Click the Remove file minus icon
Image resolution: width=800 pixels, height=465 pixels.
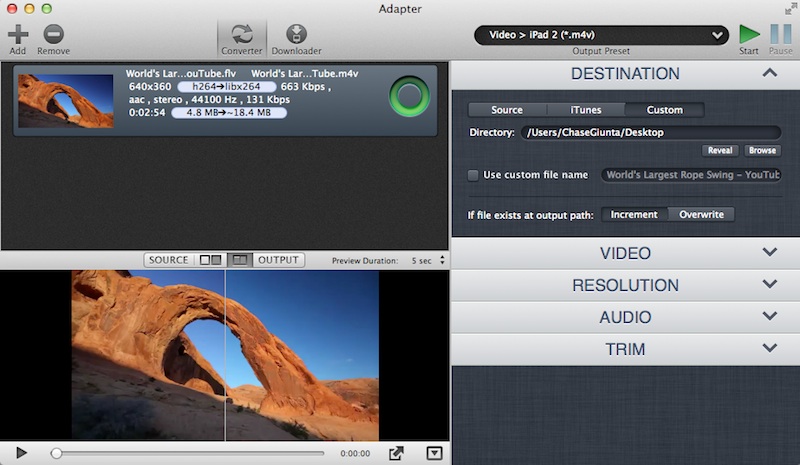pyautogui.click(x=54, y=33)
